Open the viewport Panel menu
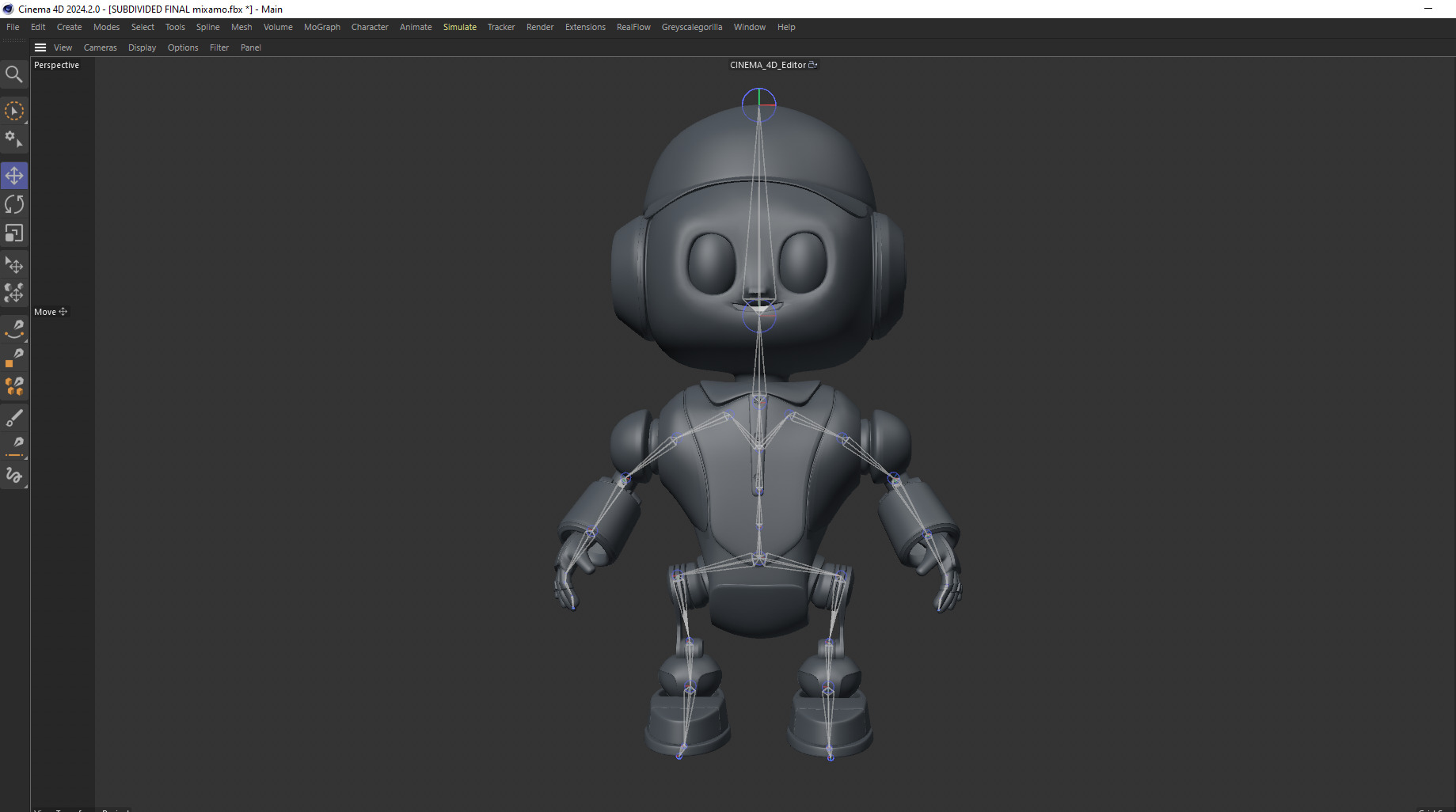The height and width of the screenshot is (812, 1456). pyautogui.click(x=251, y=47)
